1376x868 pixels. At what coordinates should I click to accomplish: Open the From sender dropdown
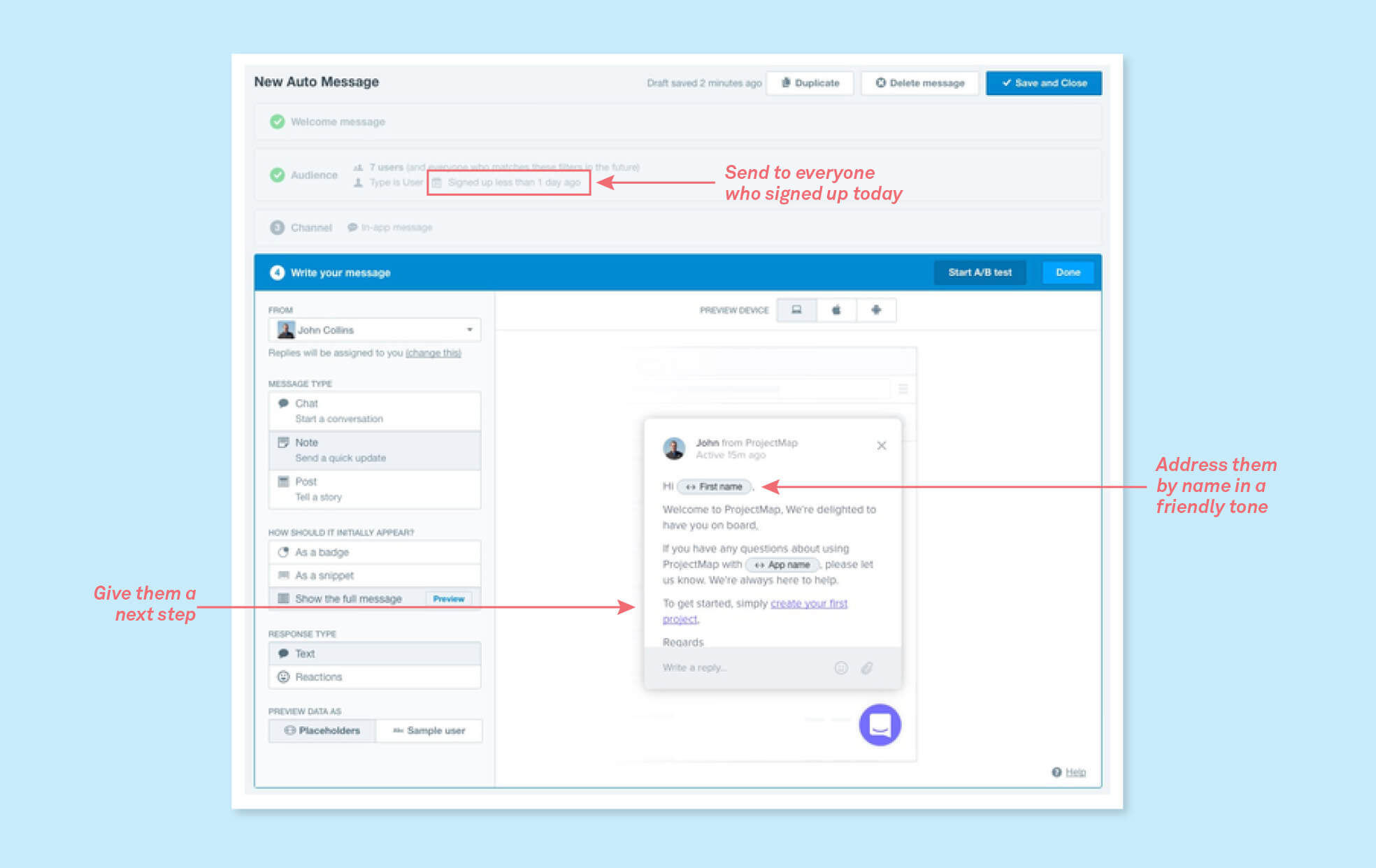click(x=375, y=330)
